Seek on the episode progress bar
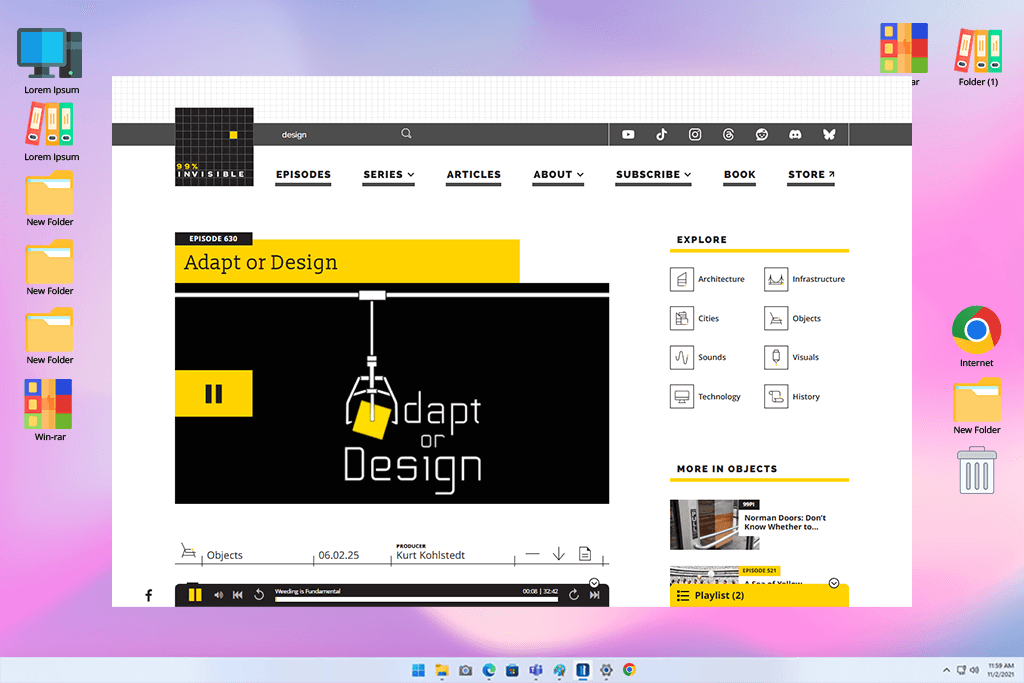Screen dimensions: 1024x683 point(417,599)
